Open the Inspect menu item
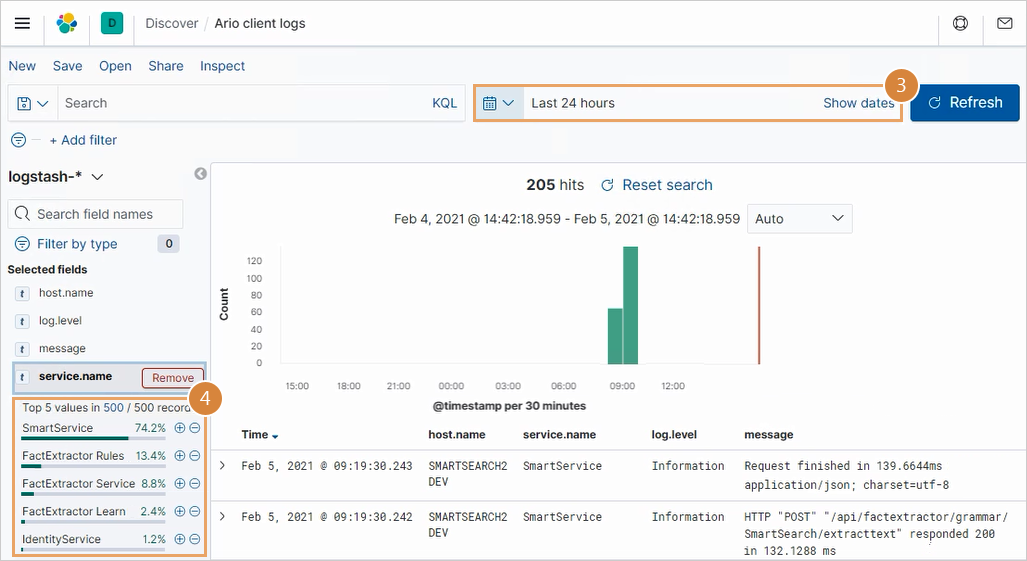This screenshot has width=1027, height=561. (222, 66)
